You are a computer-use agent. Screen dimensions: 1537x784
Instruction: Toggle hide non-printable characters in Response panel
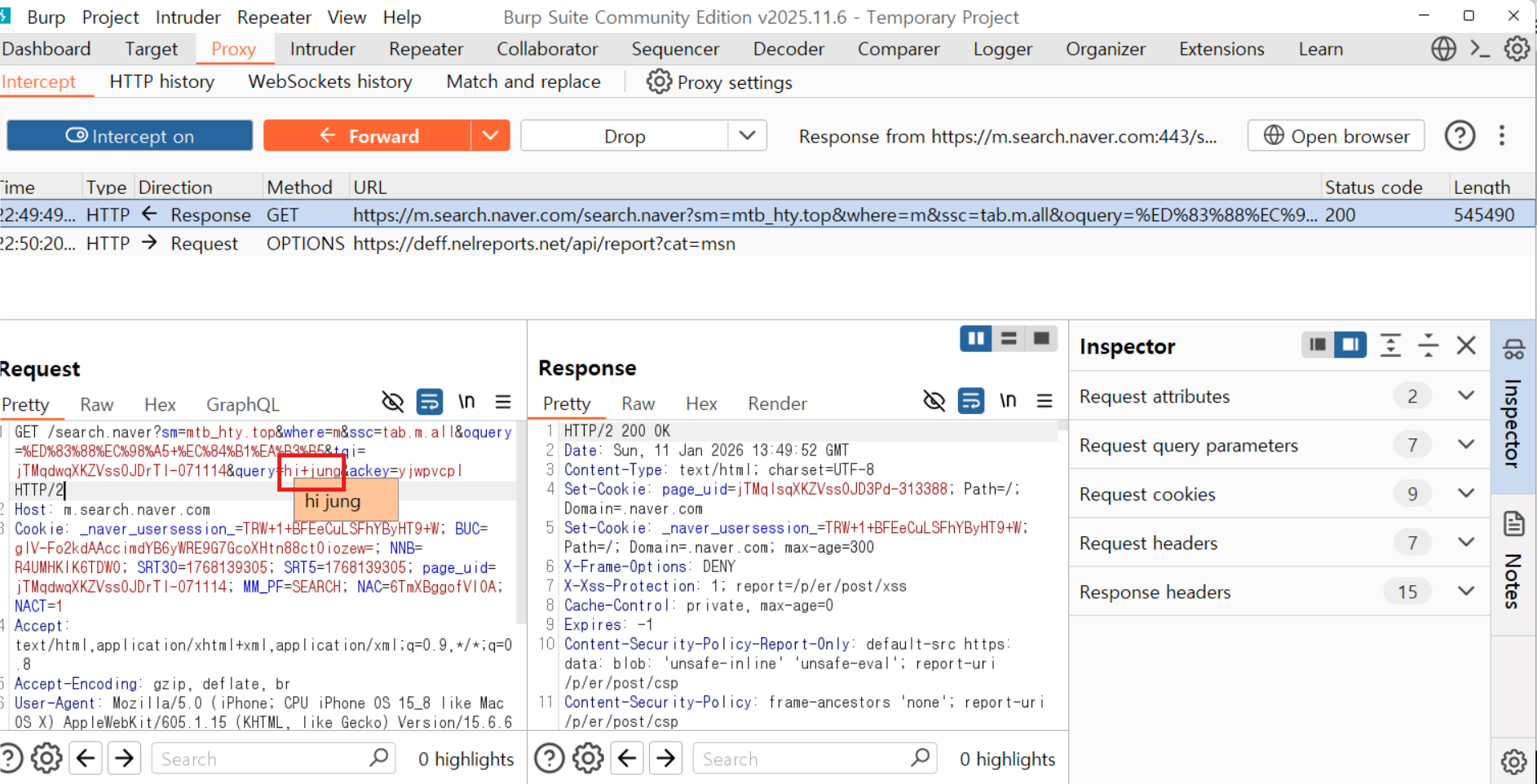[934, 400]
